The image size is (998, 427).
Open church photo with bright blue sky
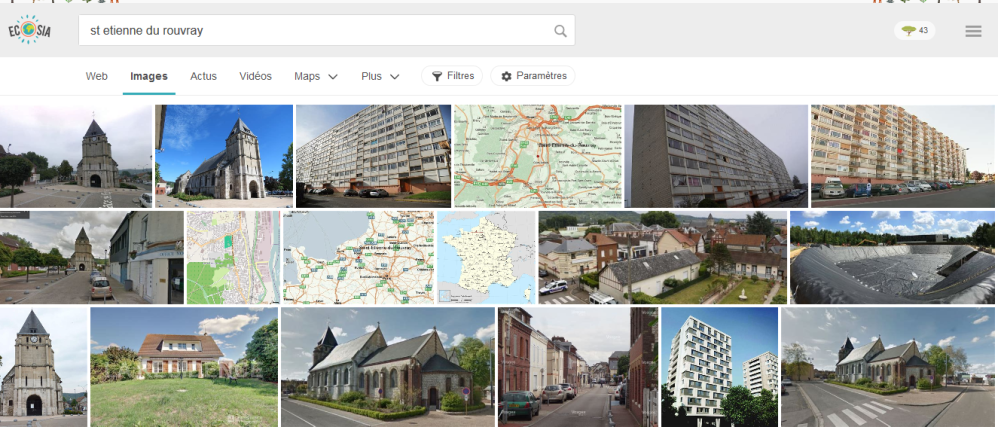click(x=224, y=156)
